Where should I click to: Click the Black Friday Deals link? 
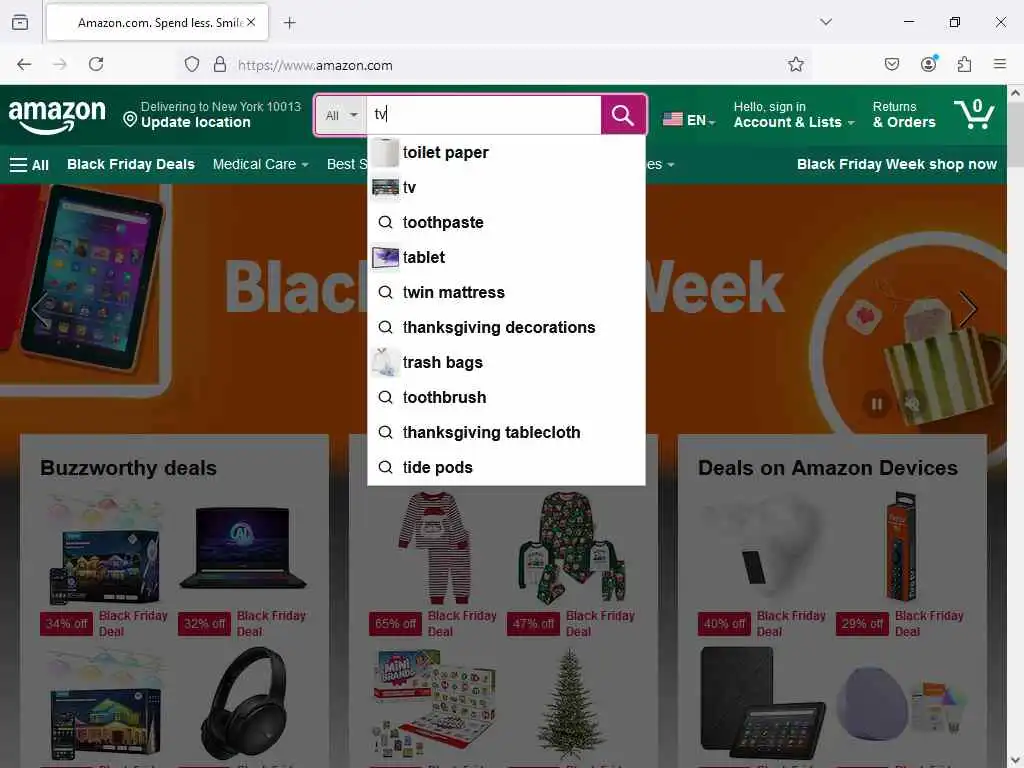(131, 165)
